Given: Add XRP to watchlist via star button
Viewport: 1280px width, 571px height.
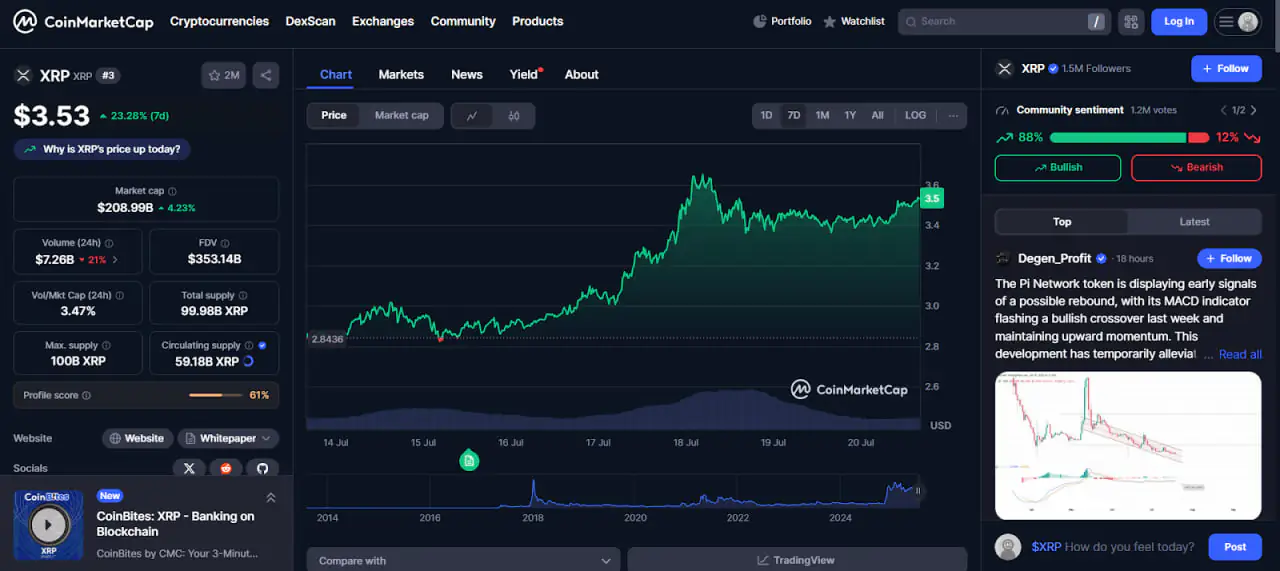Looking at the screenshot, I should pos(223,75).
